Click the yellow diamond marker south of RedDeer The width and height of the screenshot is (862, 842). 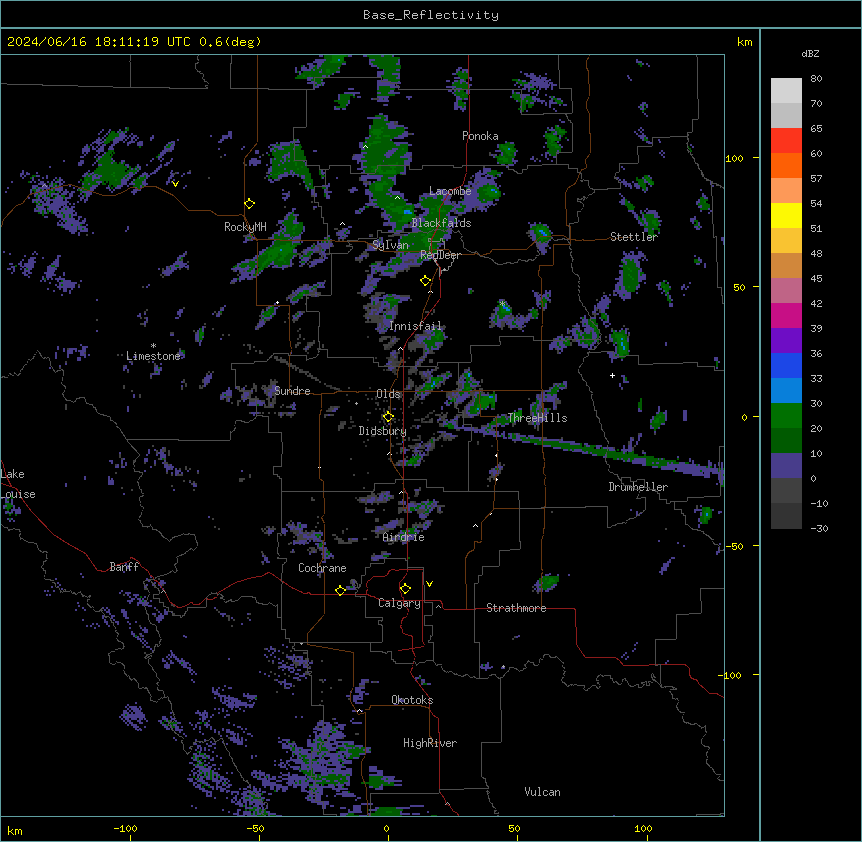click(425, 281)
